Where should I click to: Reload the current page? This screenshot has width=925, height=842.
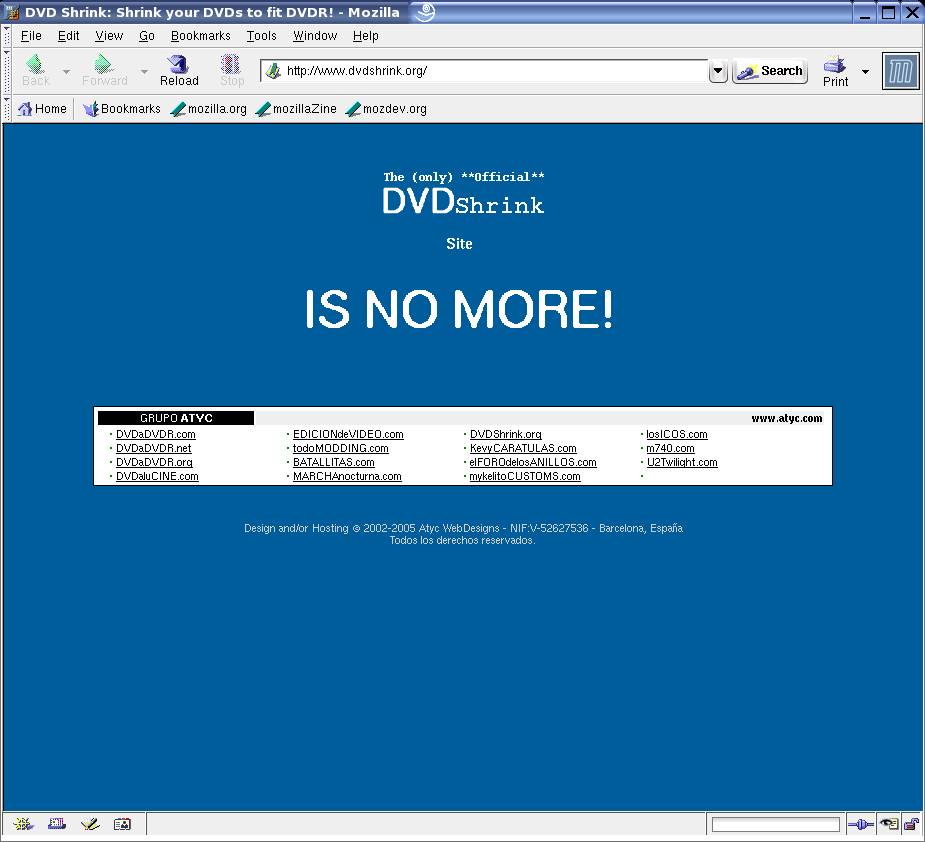[179, 71]
